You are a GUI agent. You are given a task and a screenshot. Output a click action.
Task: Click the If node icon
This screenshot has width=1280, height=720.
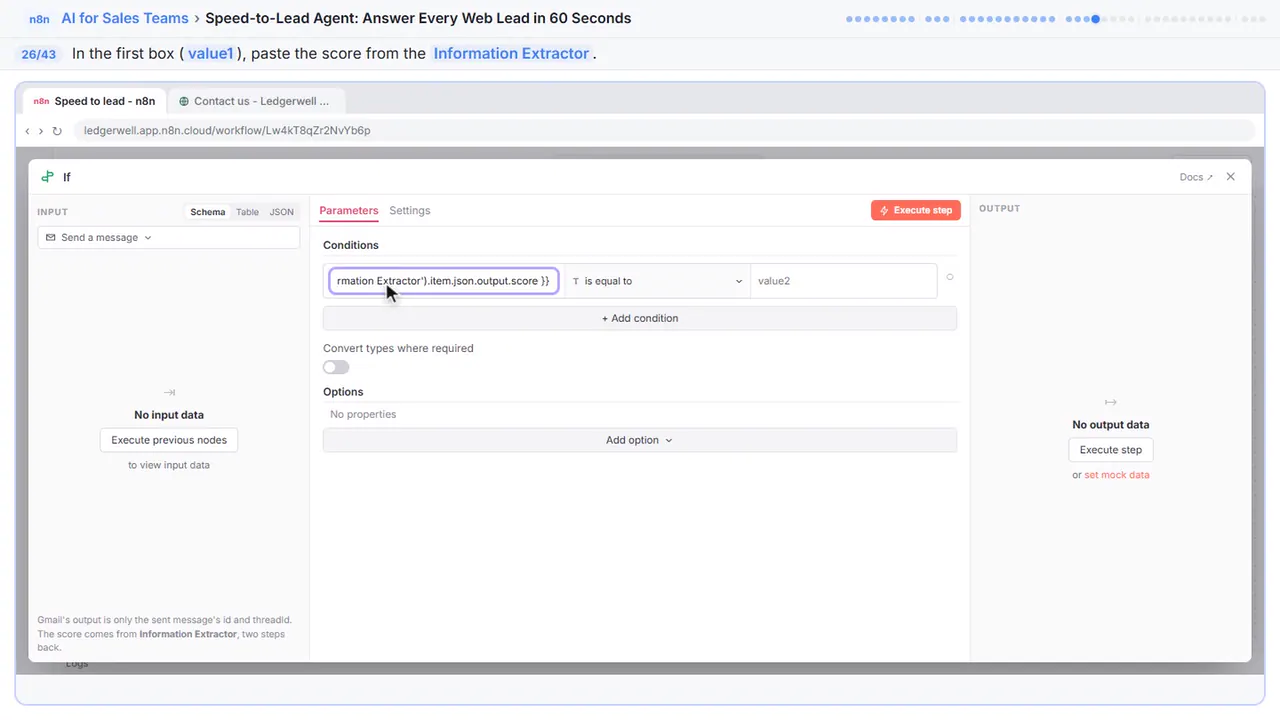47,177
